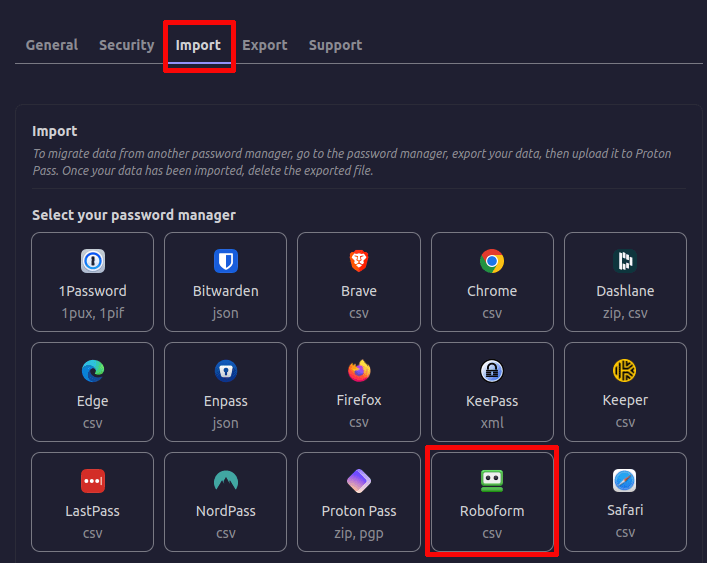Click the Edge browser icon

[93, 371]
